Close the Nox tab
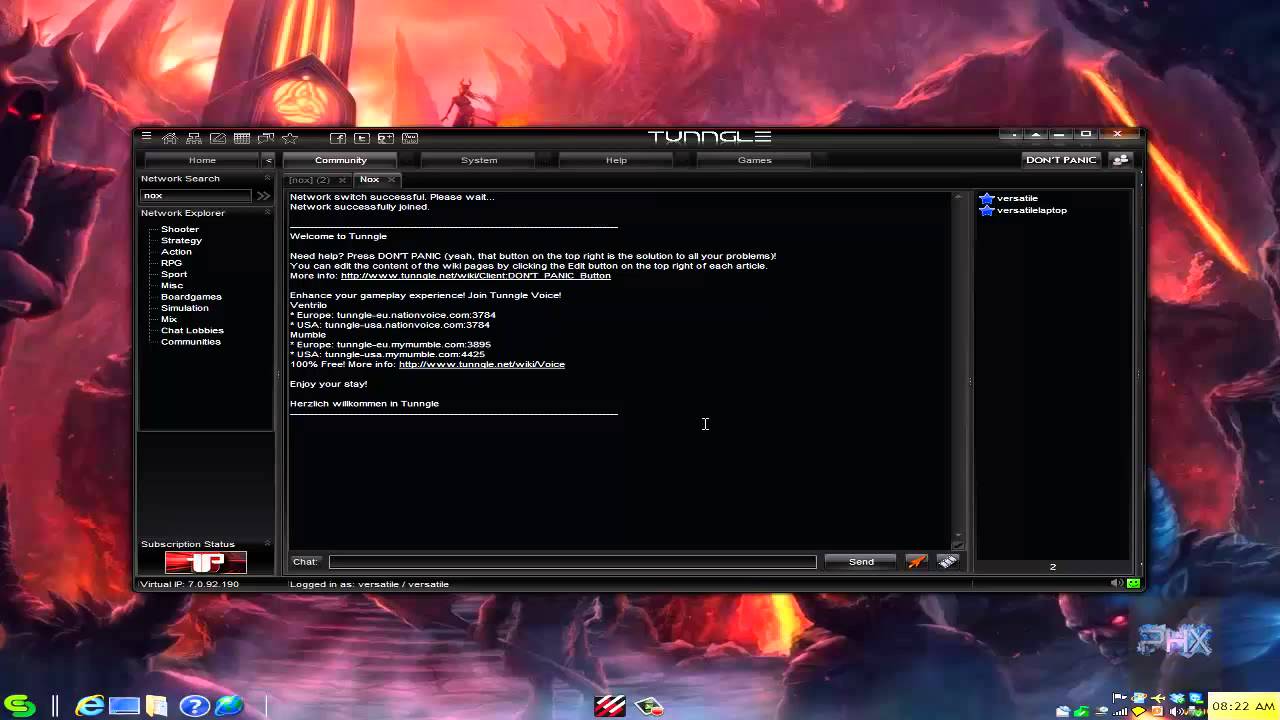Viewport: 1280px width, 720px height. click(392, 180)
